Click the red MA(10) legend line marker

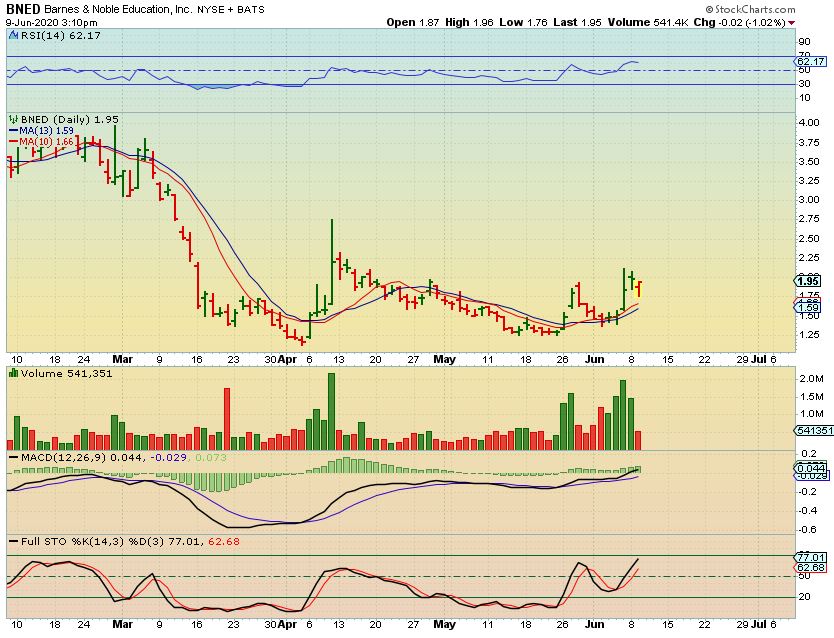pyautogui.click(x=13, y=142)
